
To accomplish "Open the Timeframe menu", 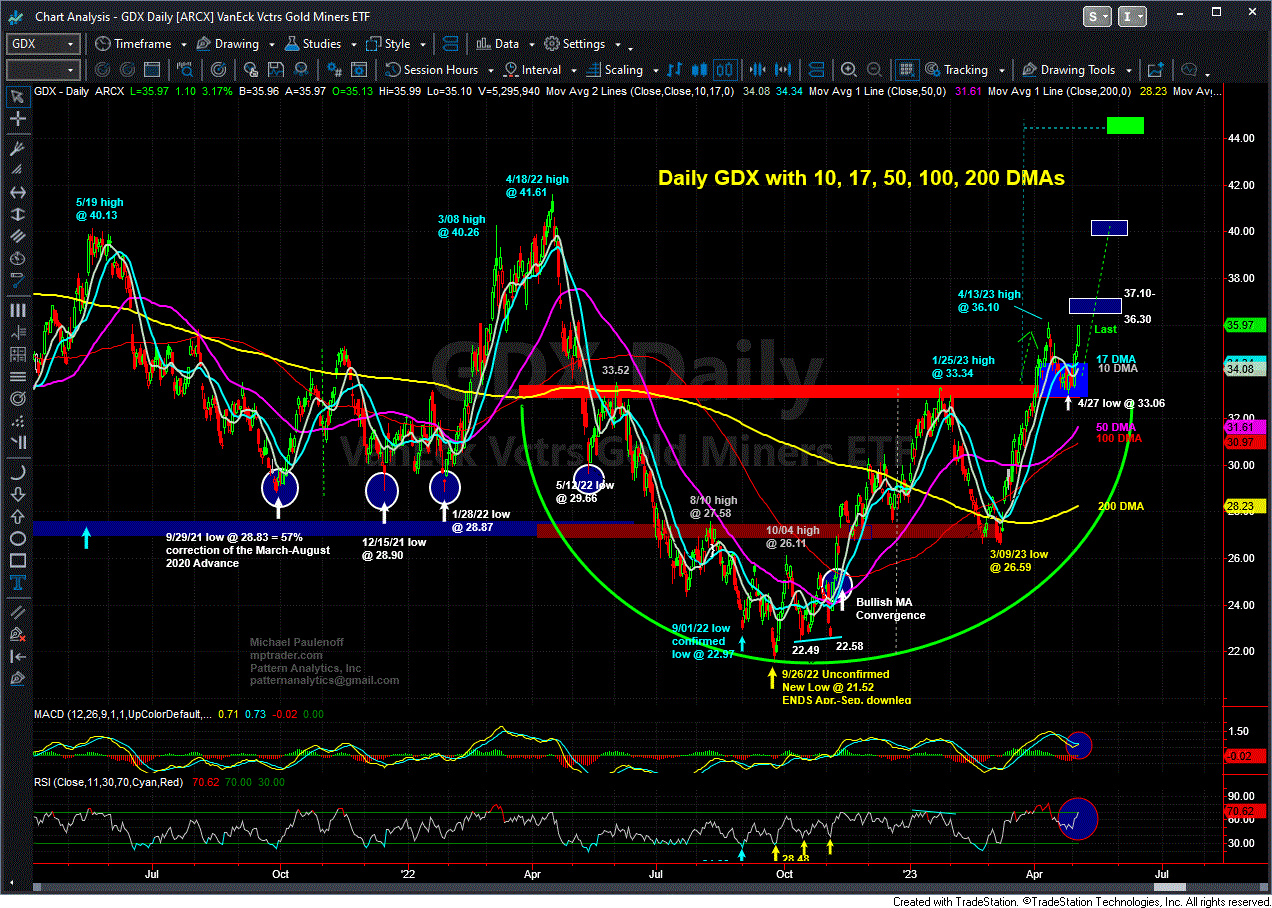I will coord(133,44).
